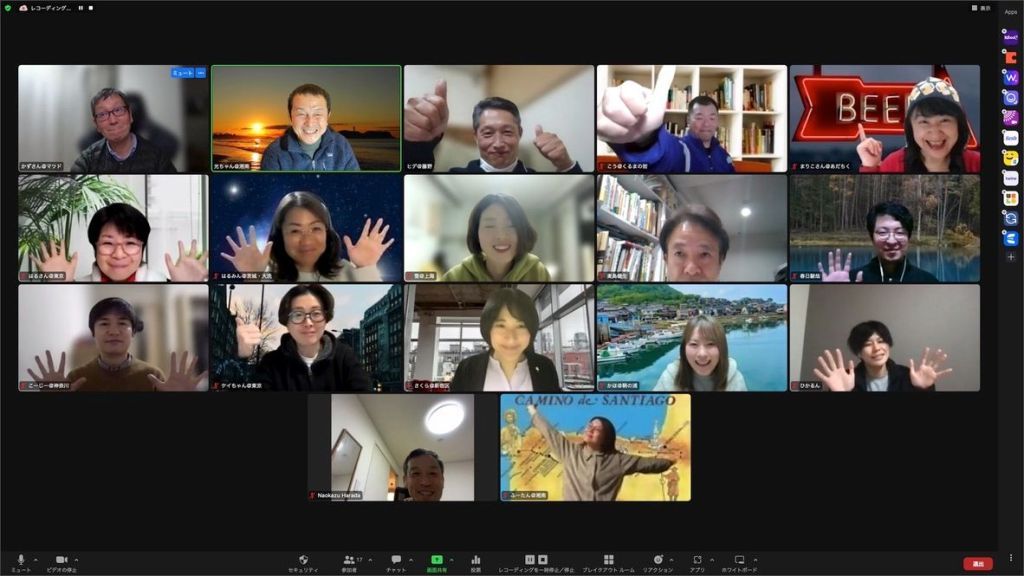
Task: Open Breakout Rooms
Action: tap(608, 561)
